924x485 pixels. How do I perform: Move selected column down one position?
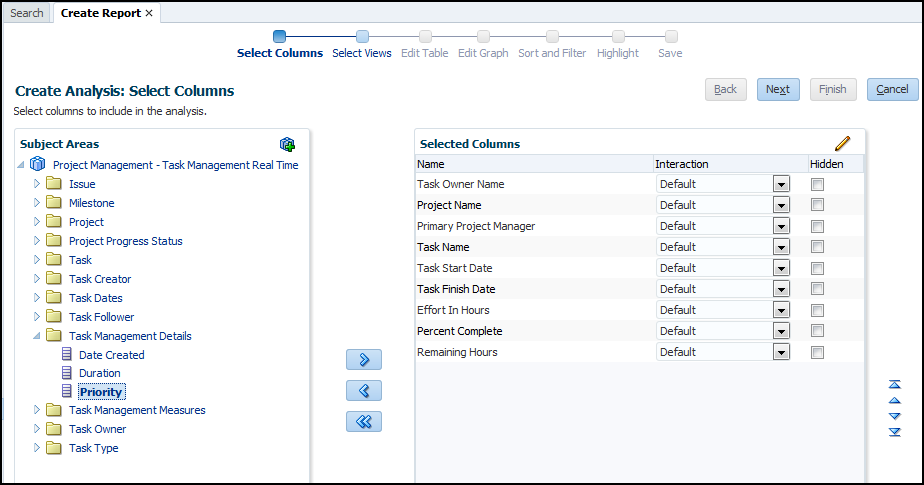(x=895, y=416)
